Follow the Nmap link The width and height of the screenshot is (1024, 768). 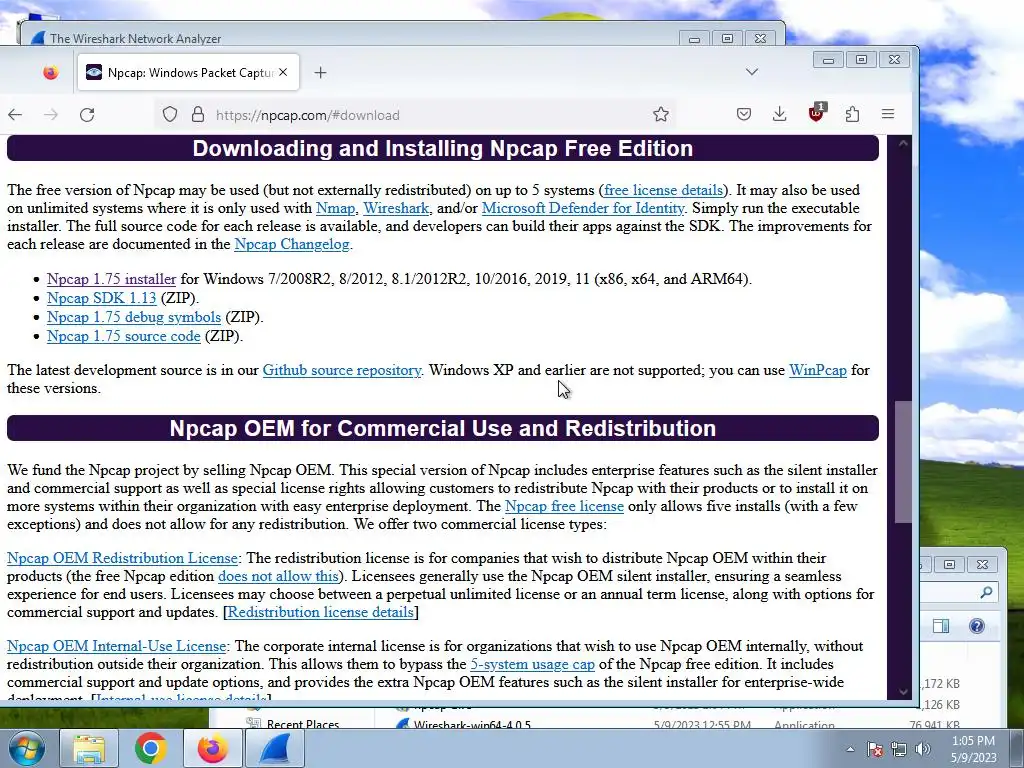click(x=336, y=208)
